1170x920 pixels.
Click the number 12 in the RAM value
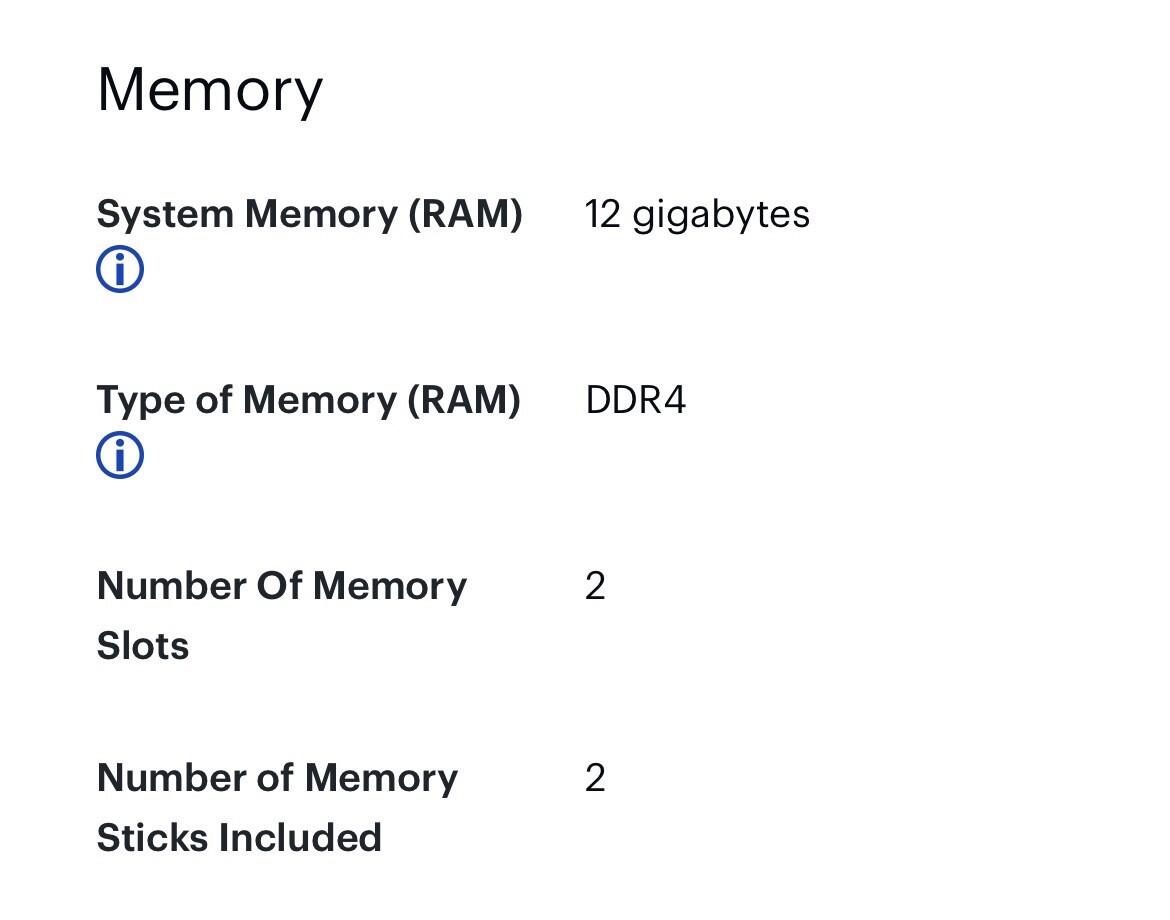(603, 215)
